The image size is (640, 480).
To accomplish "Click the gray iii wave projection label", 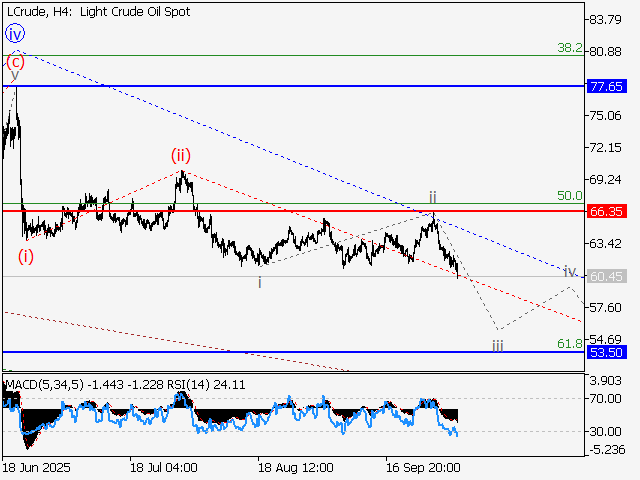I will point(497,345).
